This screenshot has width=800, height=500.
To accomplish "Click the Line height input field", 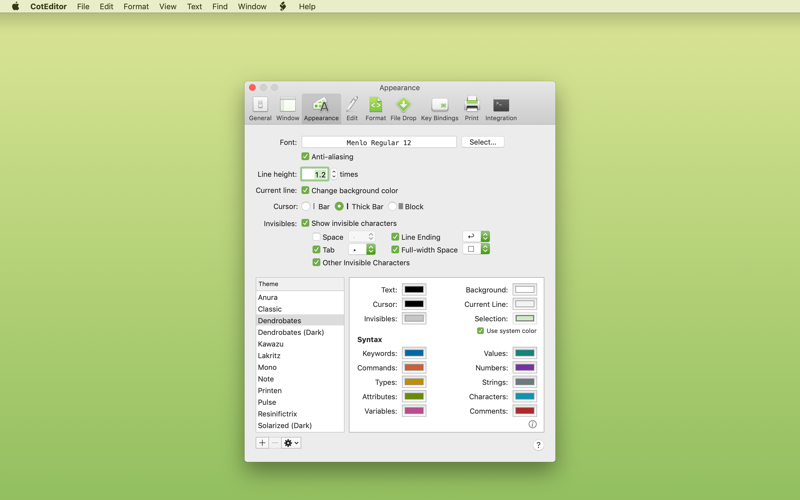I will [x=314, y=174].
